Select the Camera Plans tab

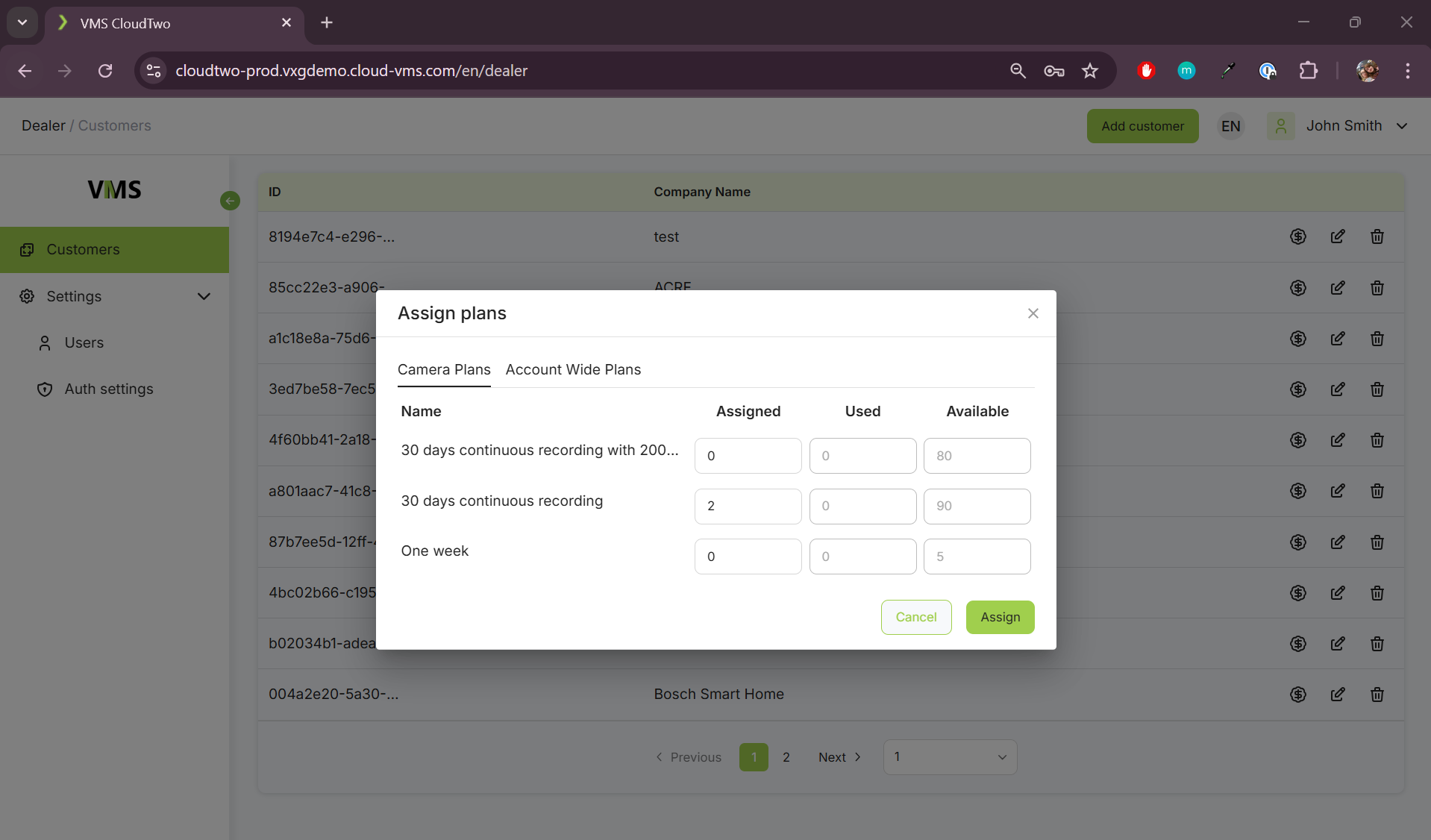(x=444, y=369)
